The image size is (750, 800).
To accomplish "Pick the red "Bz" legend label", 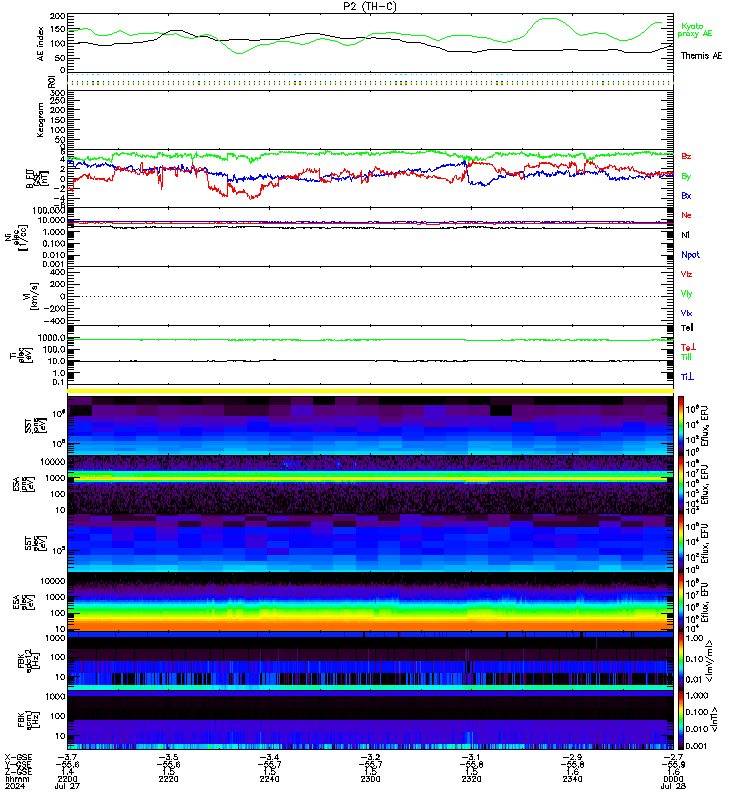I will (x=686, y=156).
